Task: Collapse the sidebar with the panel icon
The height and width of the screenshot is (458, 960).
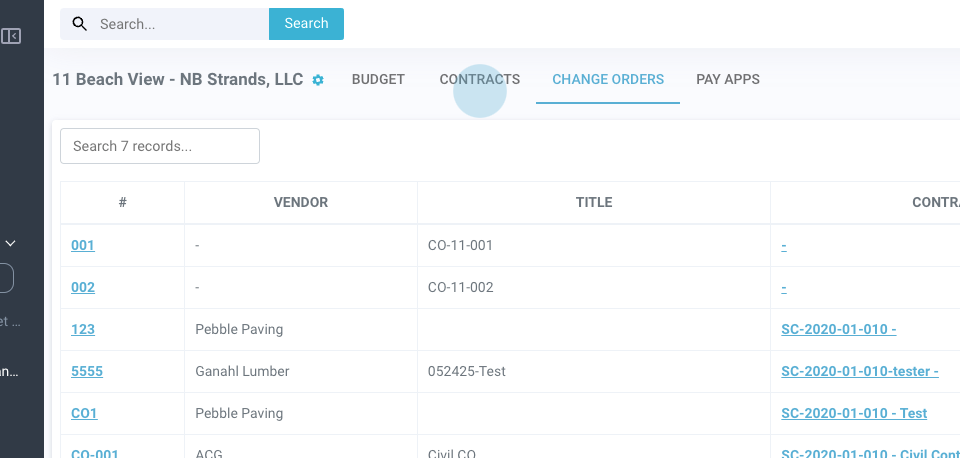Action: pyautogui.click(x=11, y=37)
